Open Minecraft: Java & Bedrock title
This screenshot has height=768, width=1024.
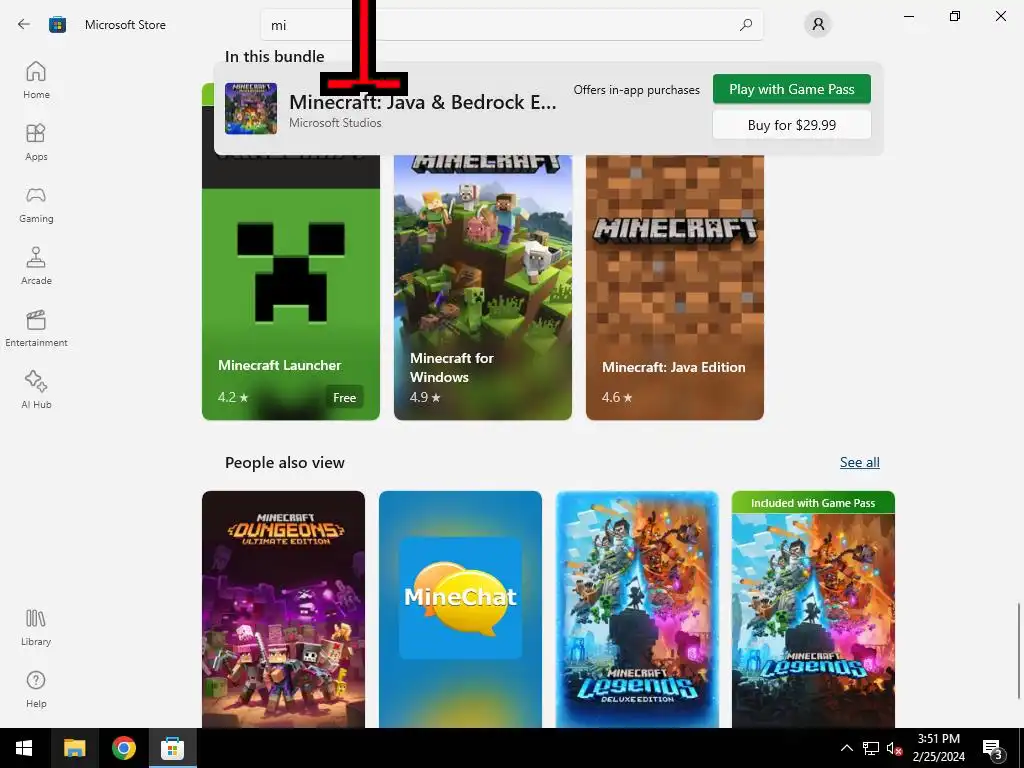(423, 102)
